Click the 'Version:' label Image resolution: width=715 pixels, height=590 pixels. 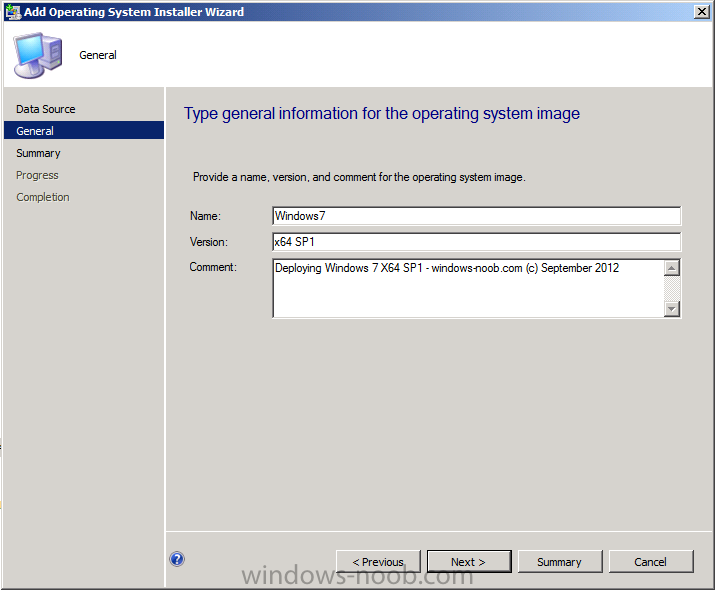coord(209,242)
